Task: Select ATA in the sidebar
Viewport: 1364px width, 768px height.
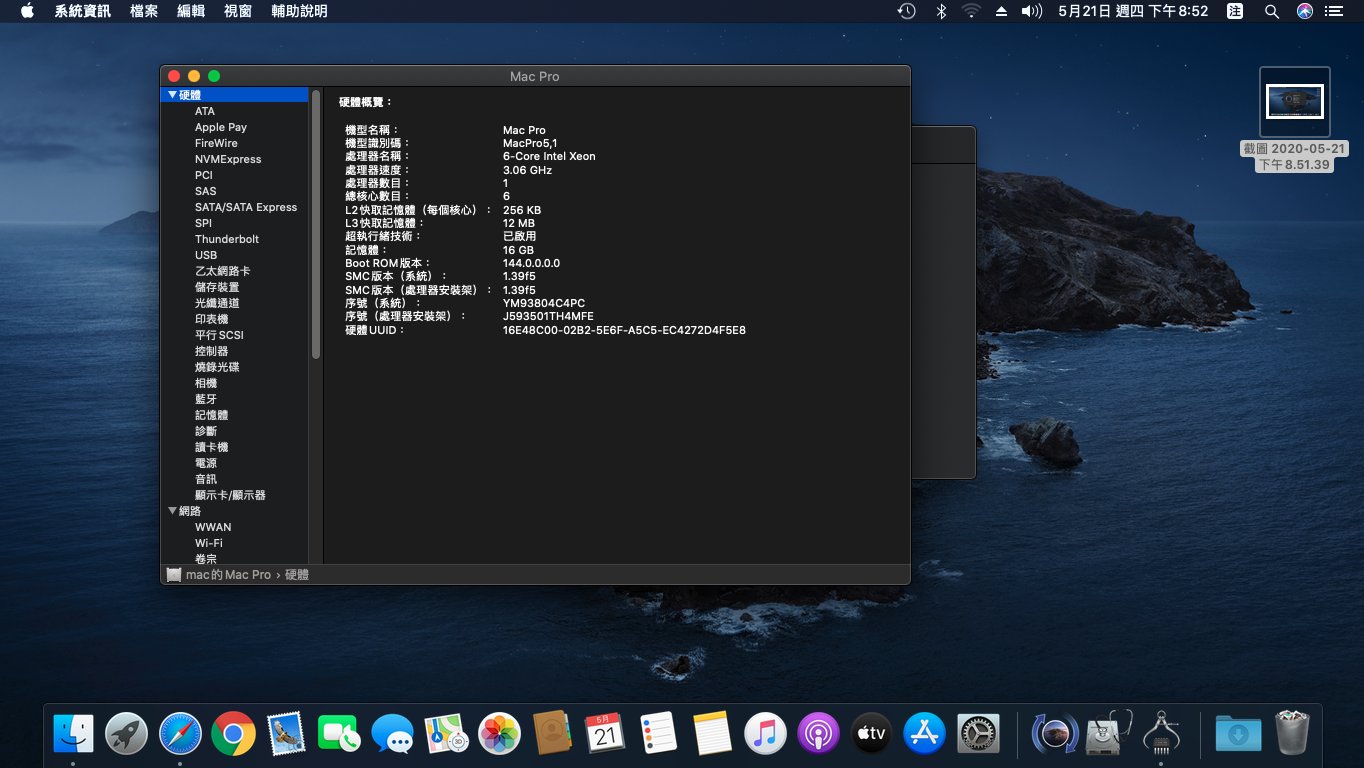Action: click(x=205, y=111)
